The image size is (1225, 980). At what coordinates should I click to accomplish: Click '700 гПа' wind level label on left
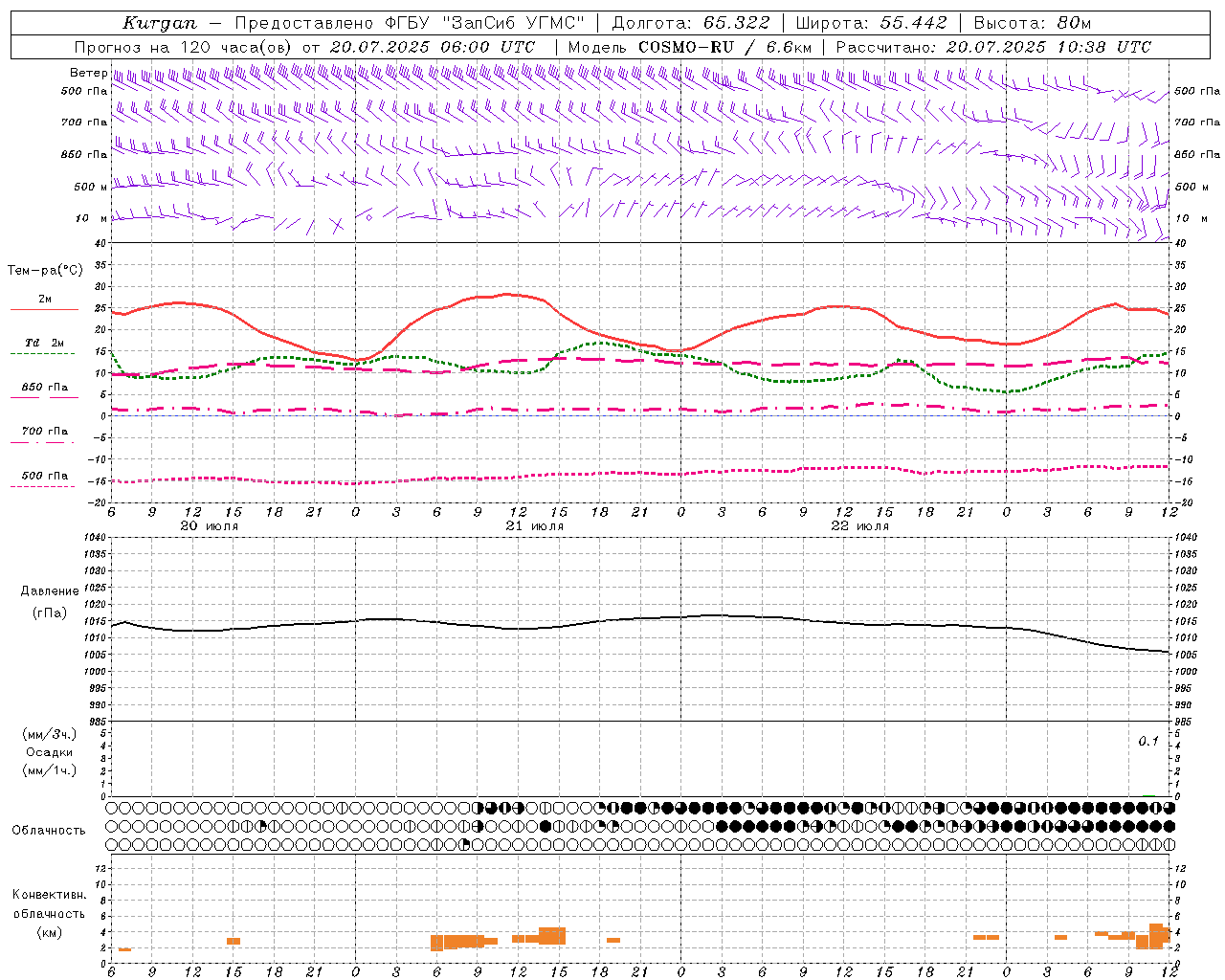tap(84, 122)
